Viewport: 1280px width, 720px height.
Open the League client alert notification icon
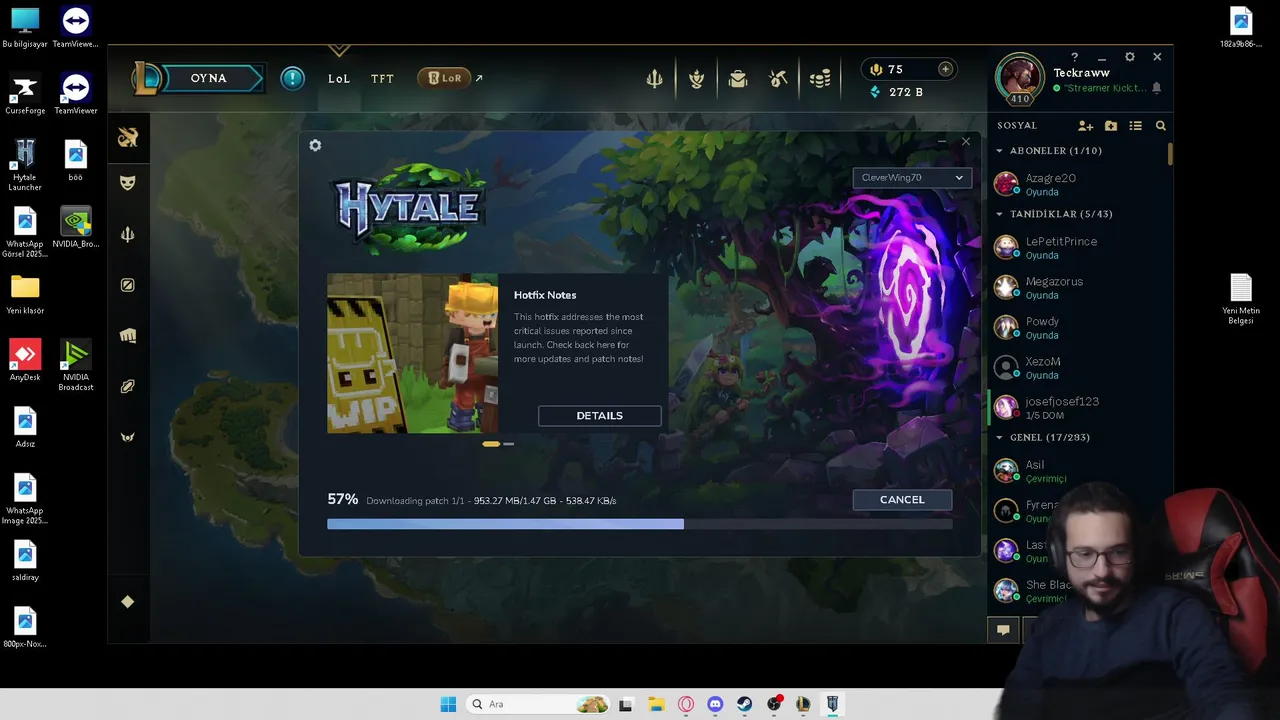(x=292, y=78)
